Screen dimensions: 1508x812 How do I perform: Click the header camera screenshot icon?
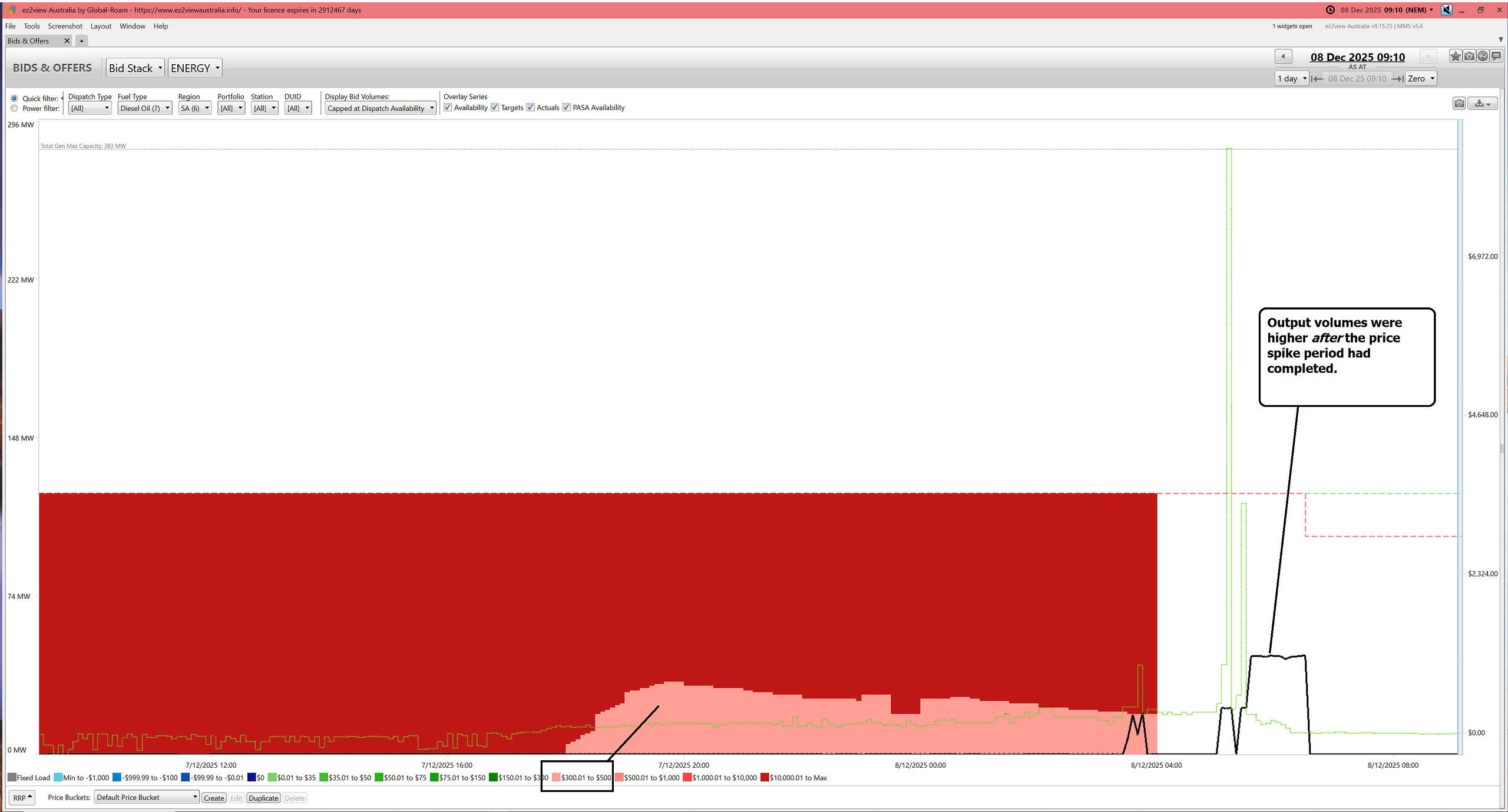point(1469,57)
